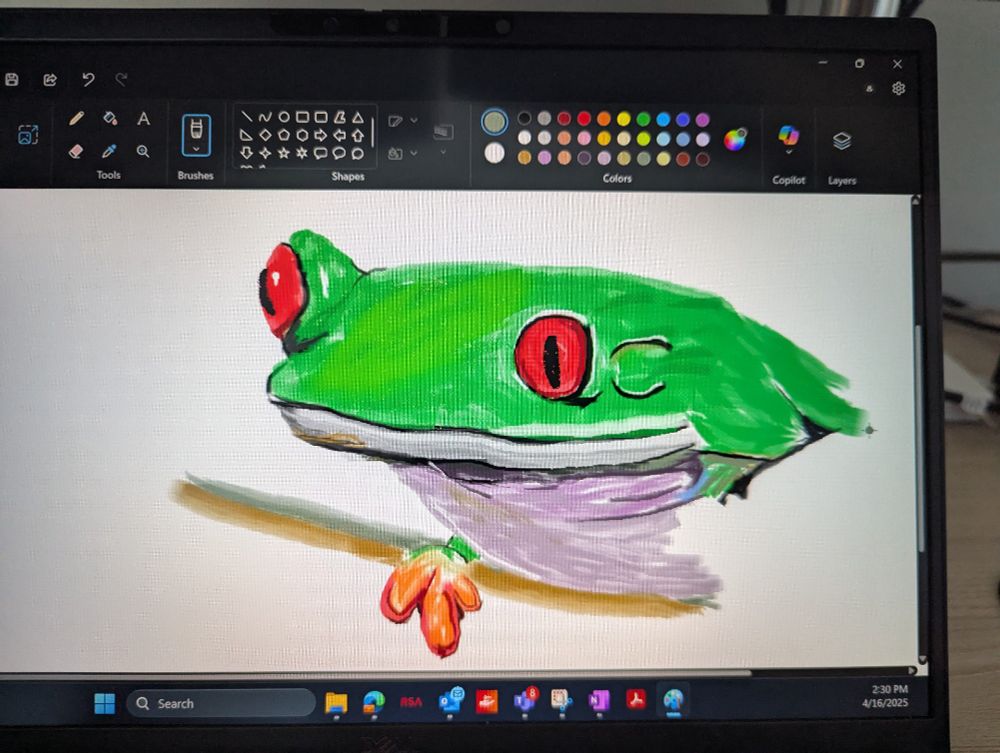Image resolution: width=1000 pixels, height=753 pixels.
Task: Open OneNote from the taskbar
Action: (x=599, y=700)
